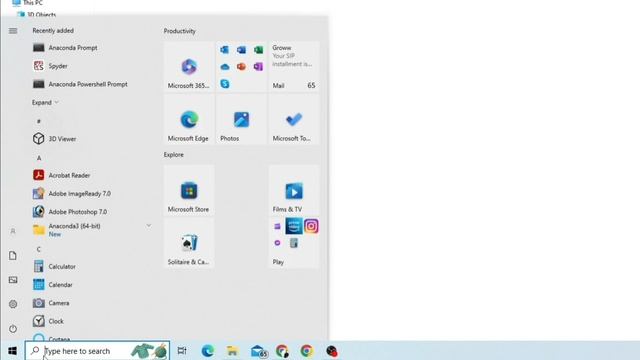Click the Explore group heading
640x360 pixels.
coord(173,155)
